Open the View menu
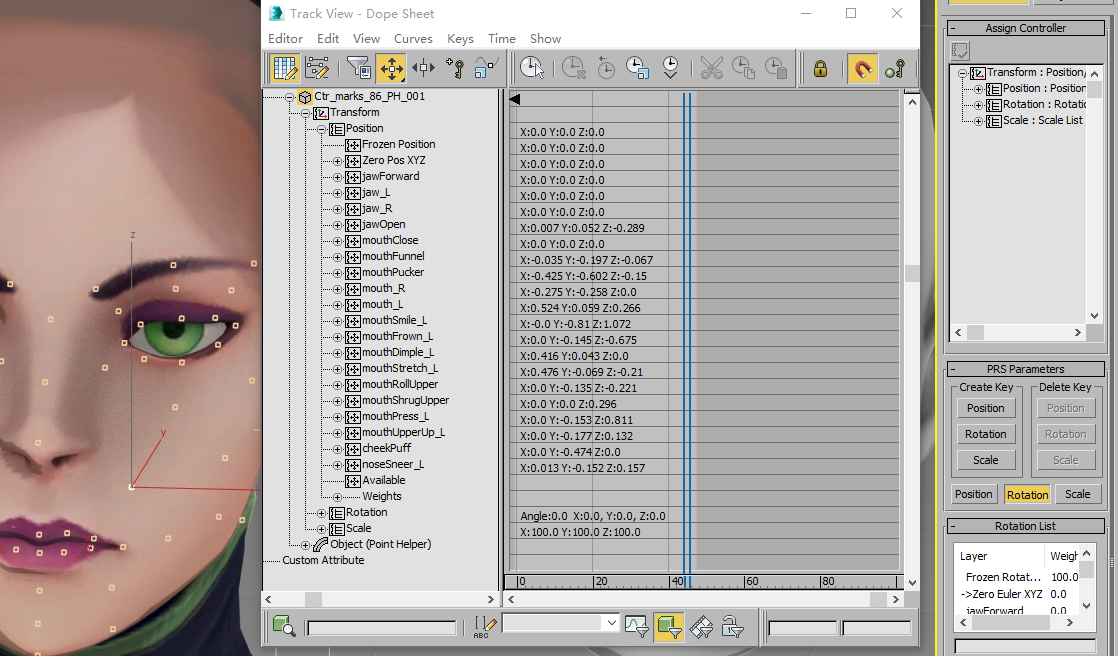This screenshot has width=1118, height=656. click(366, 39)
